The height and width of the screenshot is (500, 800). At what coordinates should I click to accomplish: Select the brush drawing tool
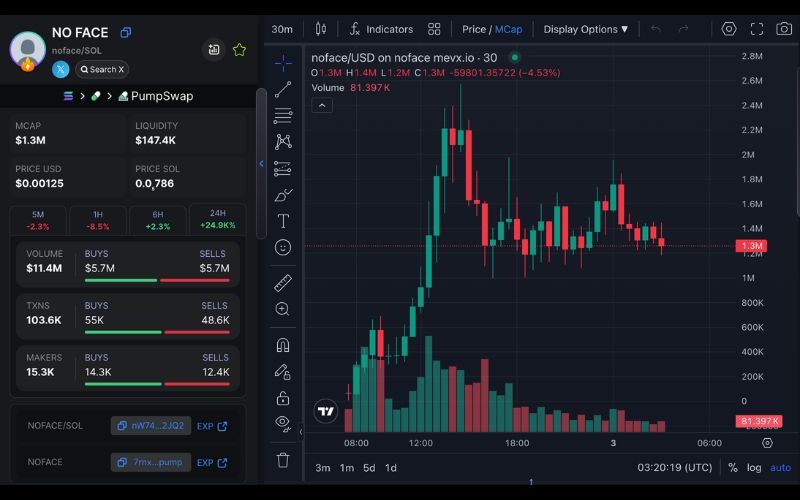[283, 195]
